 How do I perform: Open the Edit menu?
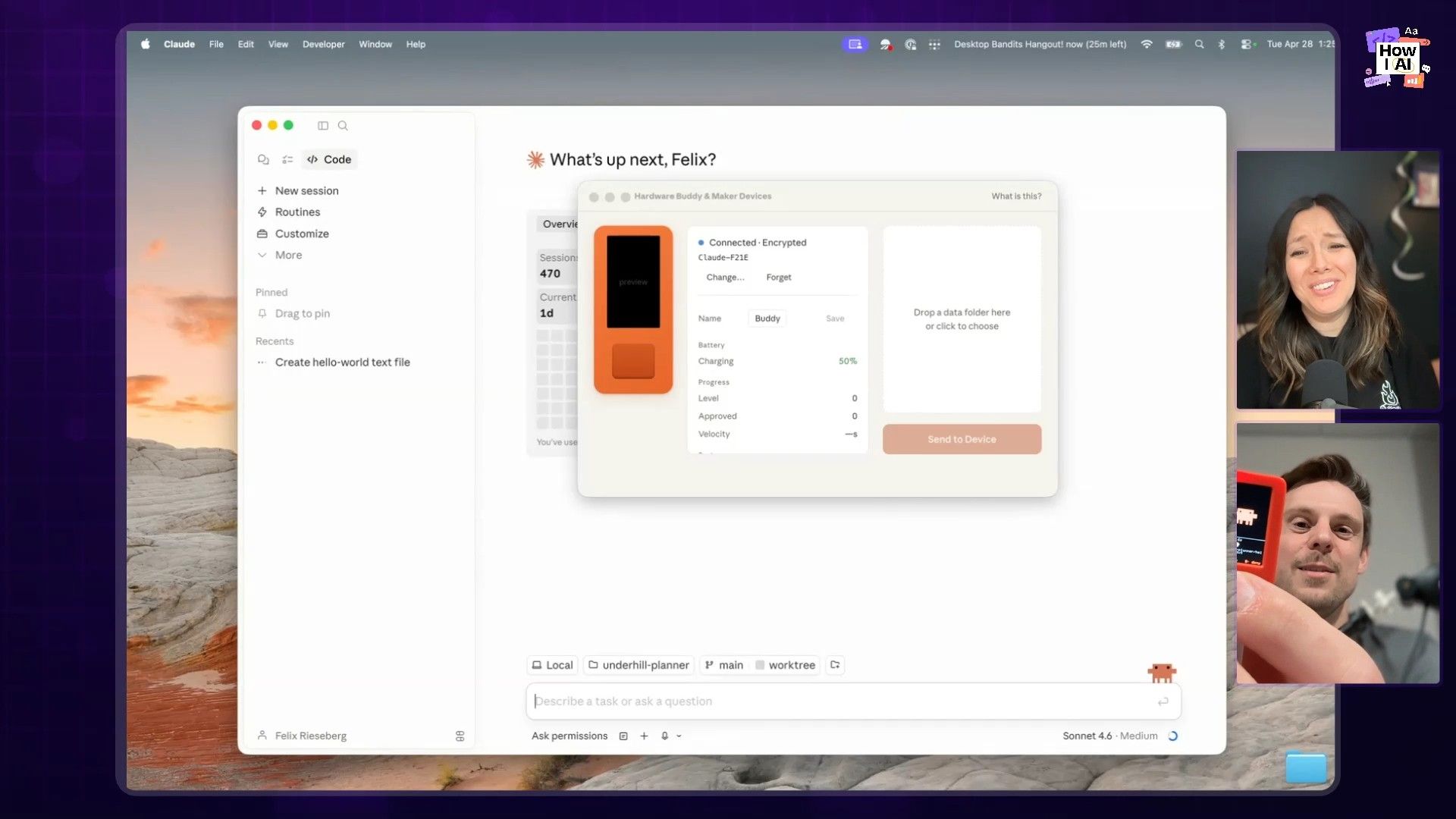coord(246,44)
